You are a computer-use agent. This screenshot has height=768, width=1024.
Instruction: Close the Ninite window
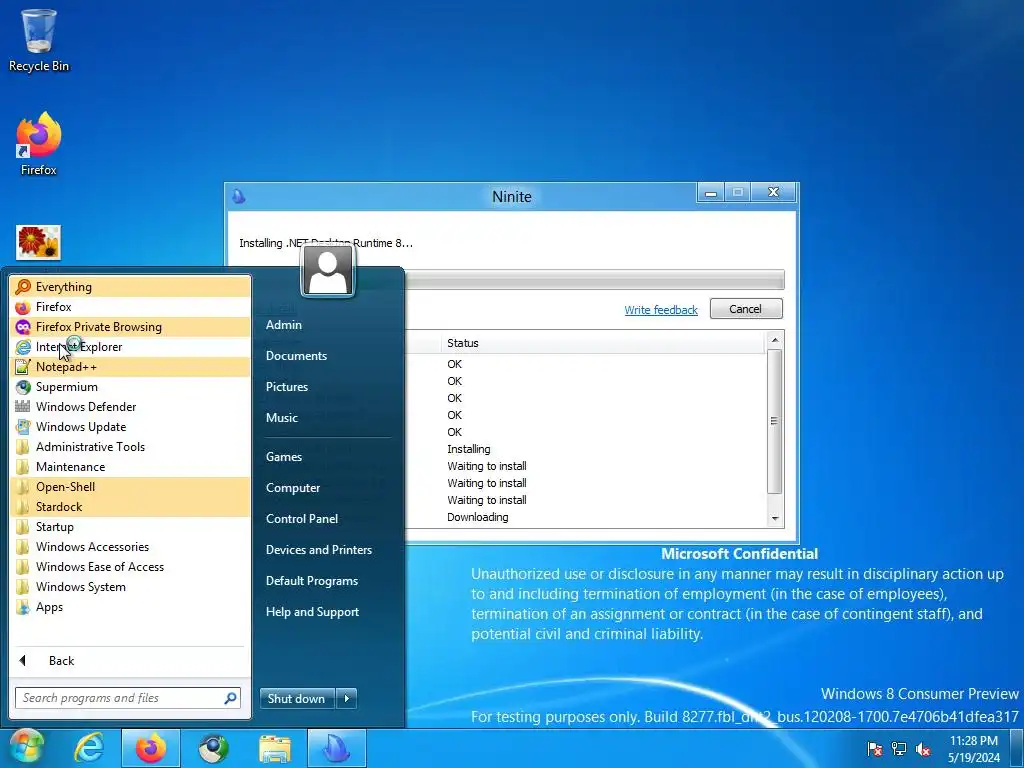point(773,193)
